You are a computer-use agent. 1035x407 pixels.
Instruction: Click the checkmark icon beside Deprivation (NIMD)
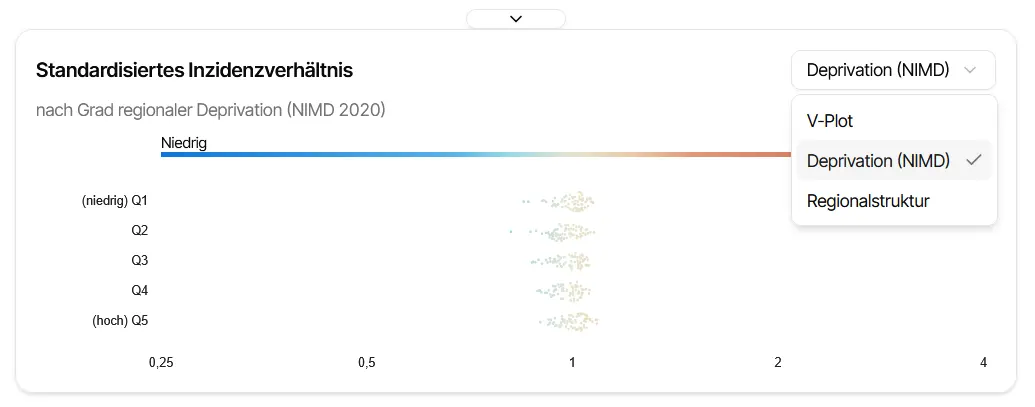pyautogui.click(x=973, y=161)
